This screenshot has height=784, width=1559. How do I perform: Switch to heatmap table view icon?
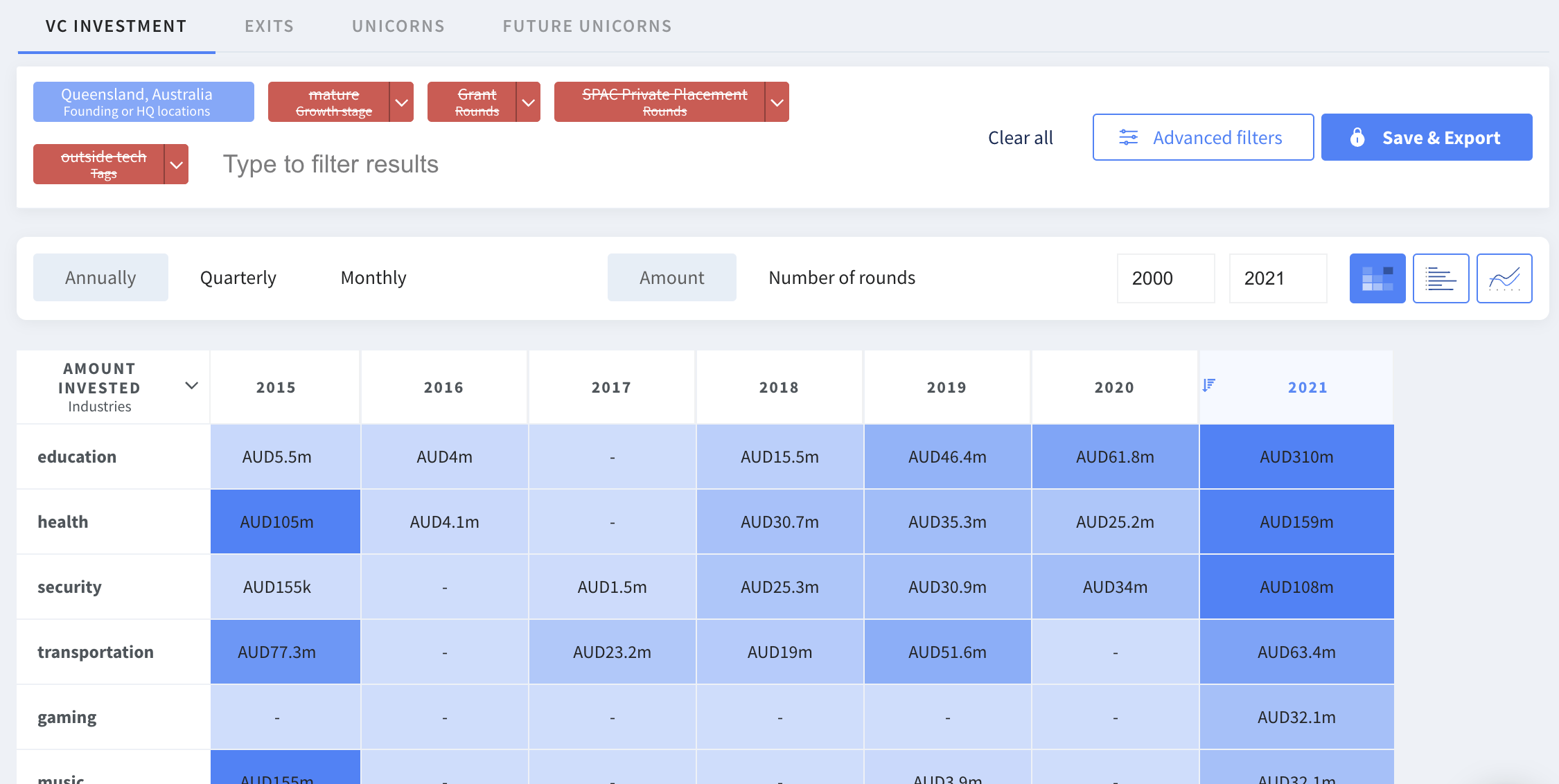pos(1377,278)
